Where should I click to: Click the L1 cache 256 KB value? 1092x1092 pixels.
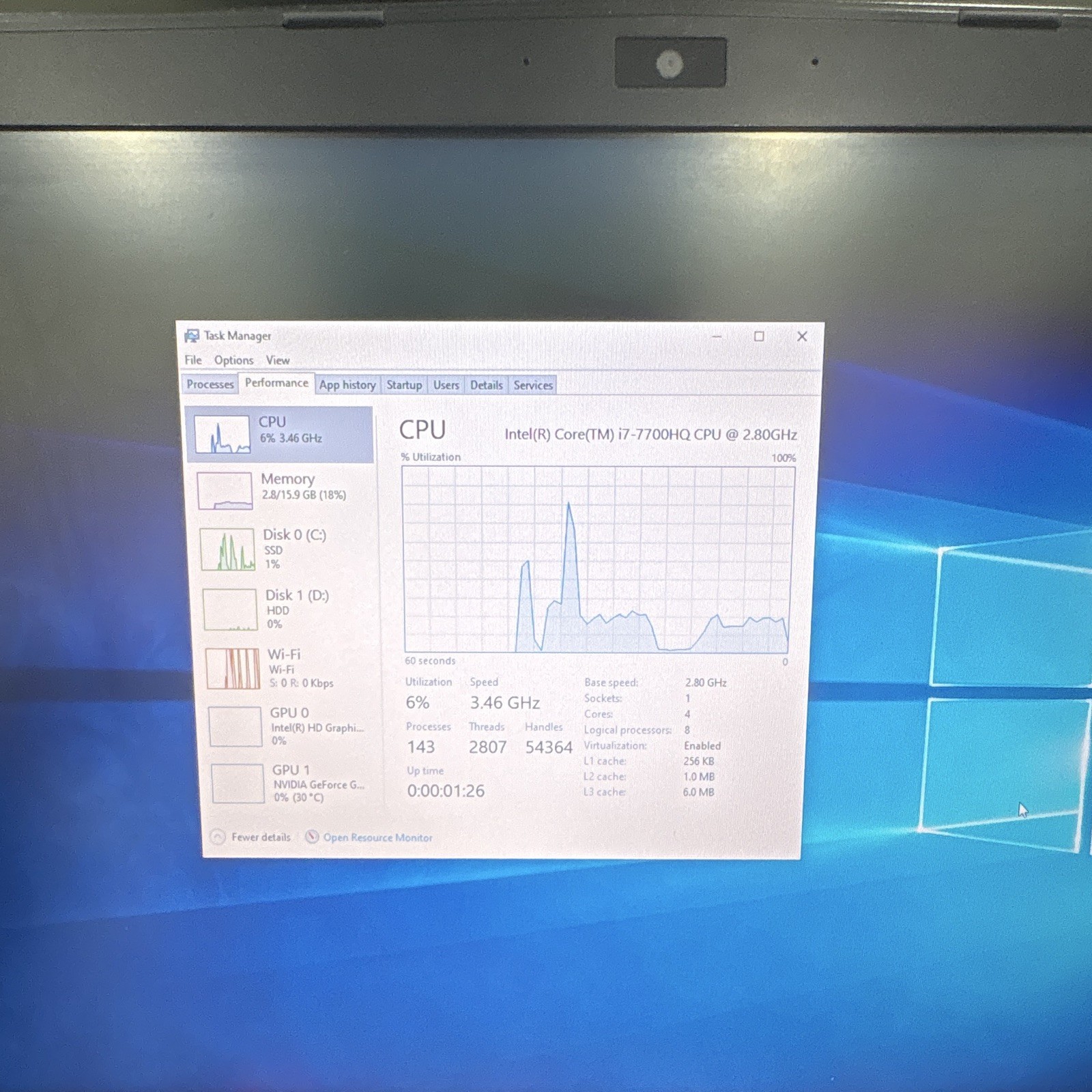tap(699, 761)
